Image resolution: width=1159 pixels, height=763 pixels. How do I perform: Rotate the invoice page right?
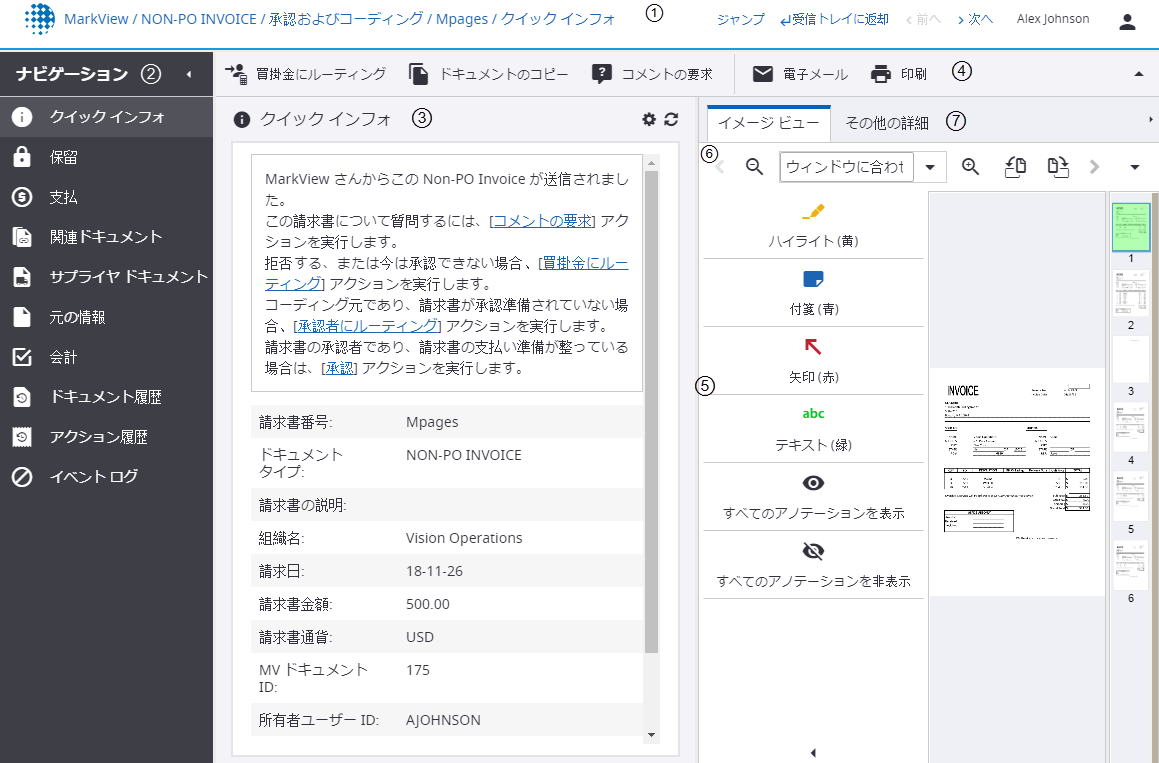click(1057, 167)
